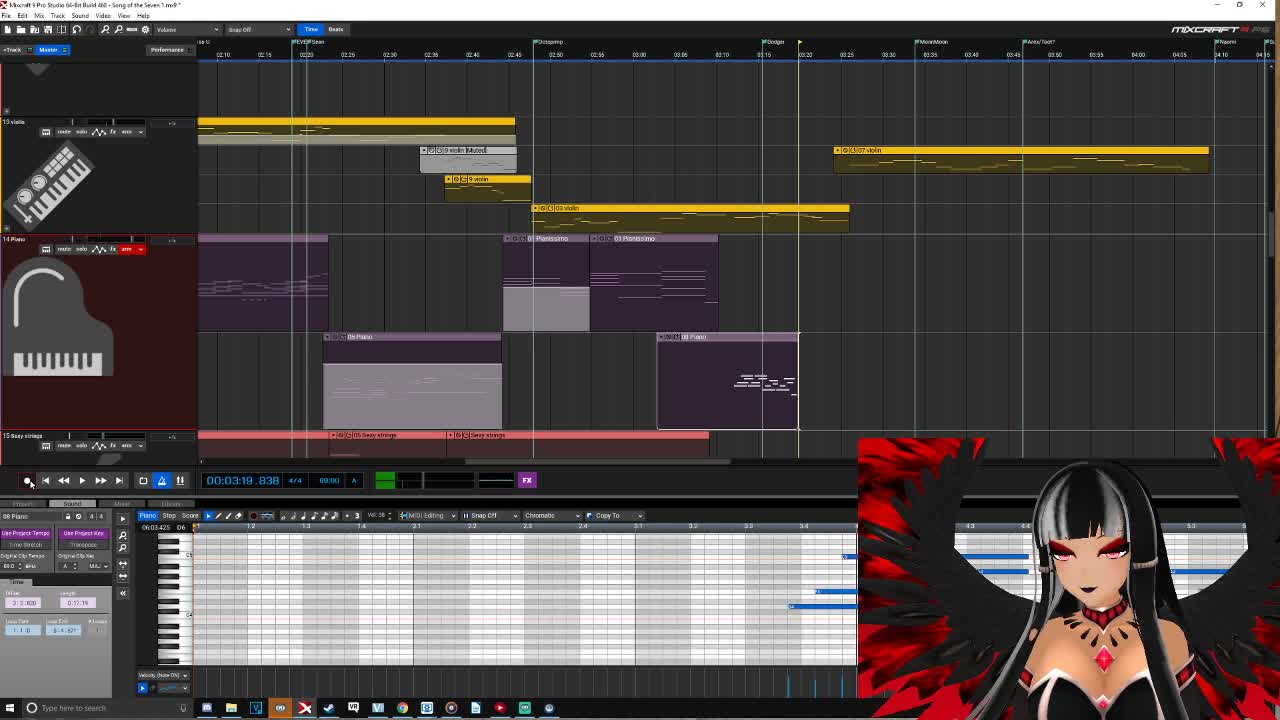
Task: Select the Piano roll editor tab
Action: tap(147, 516)
